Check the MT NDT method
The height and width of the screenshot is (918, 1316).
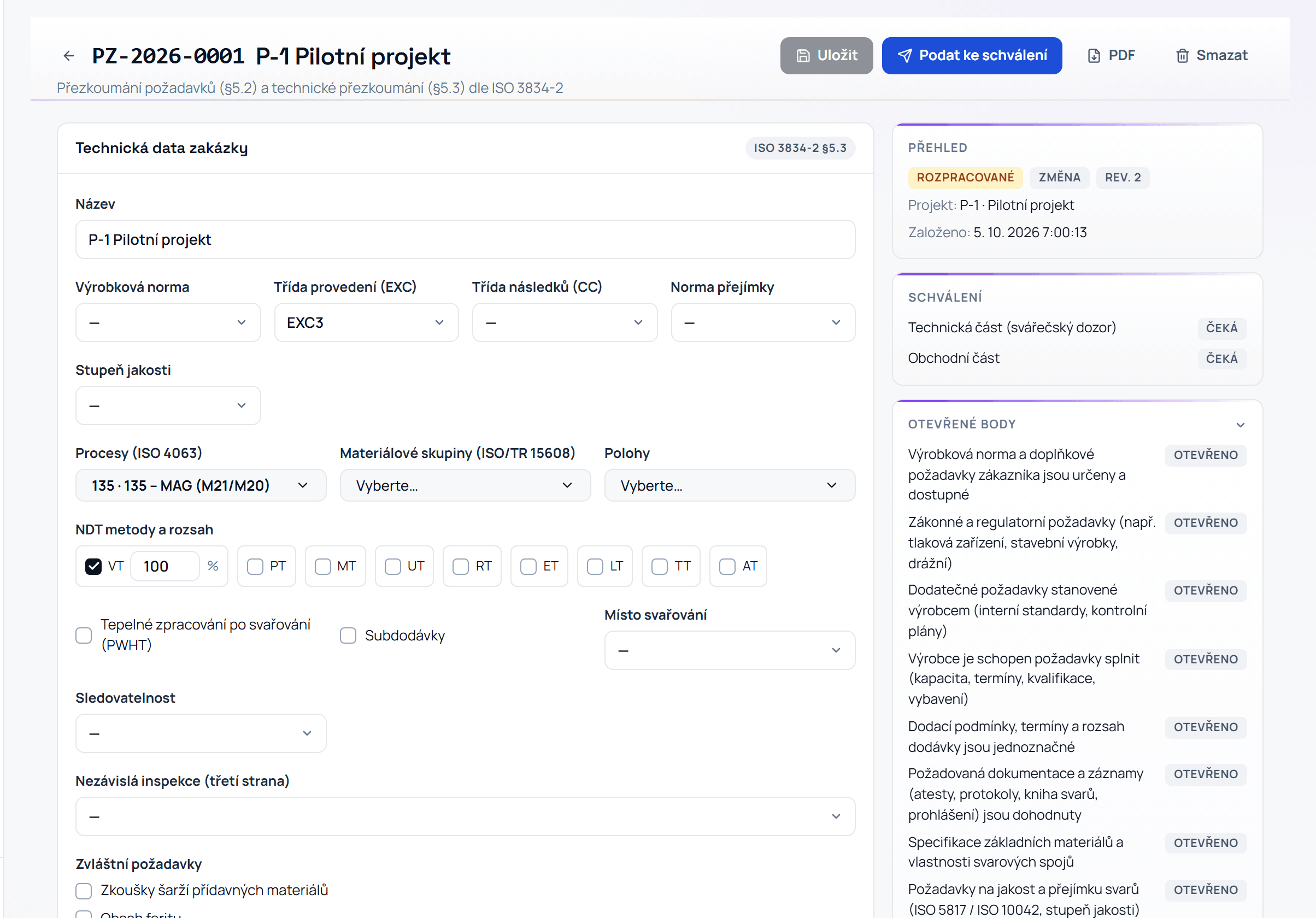click(x=322, y=566)
